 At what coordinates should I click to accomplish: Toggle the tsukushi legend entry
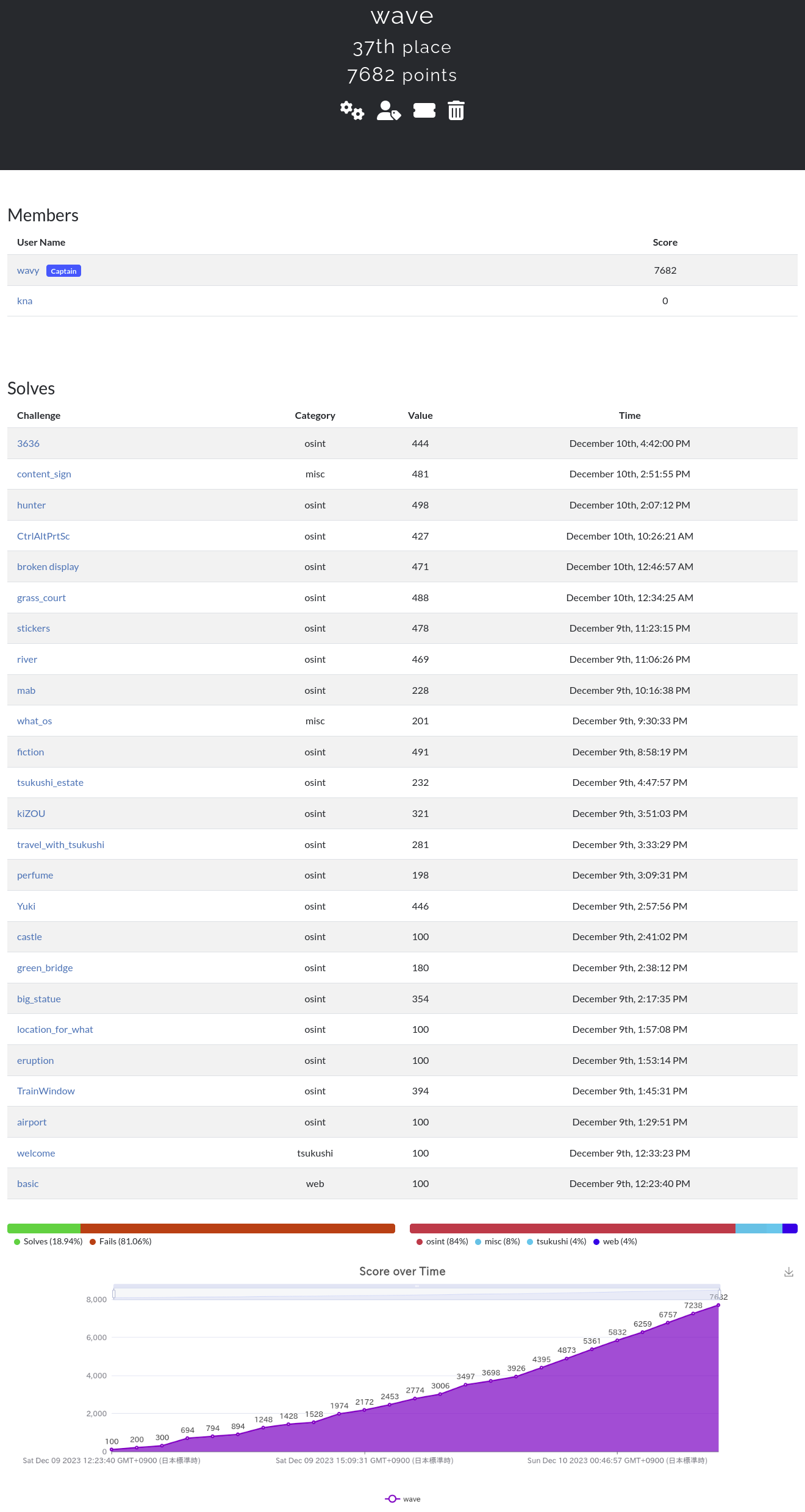coord(556,1241)
